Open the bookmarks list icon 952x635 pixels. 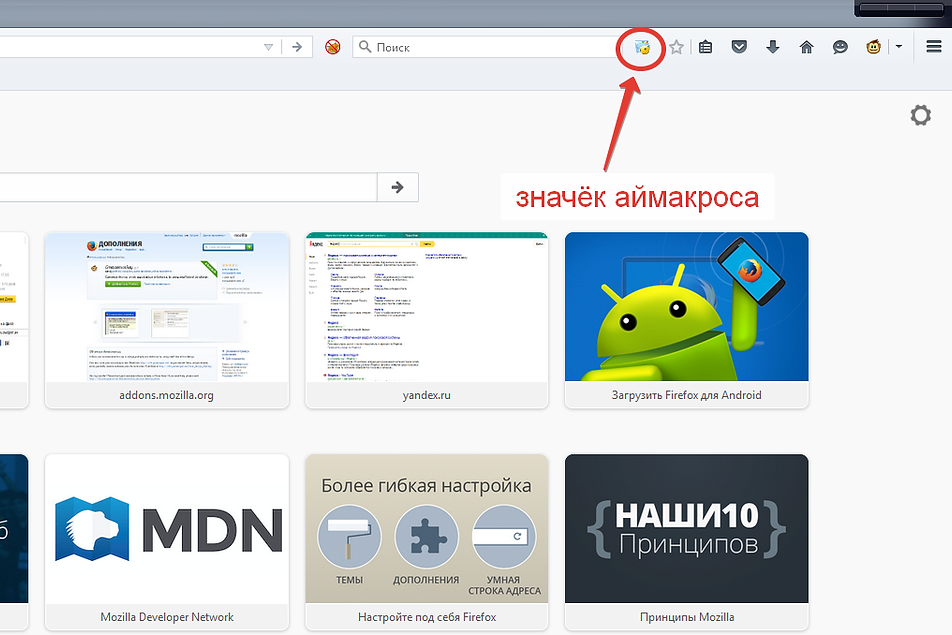tap(706, 47)
